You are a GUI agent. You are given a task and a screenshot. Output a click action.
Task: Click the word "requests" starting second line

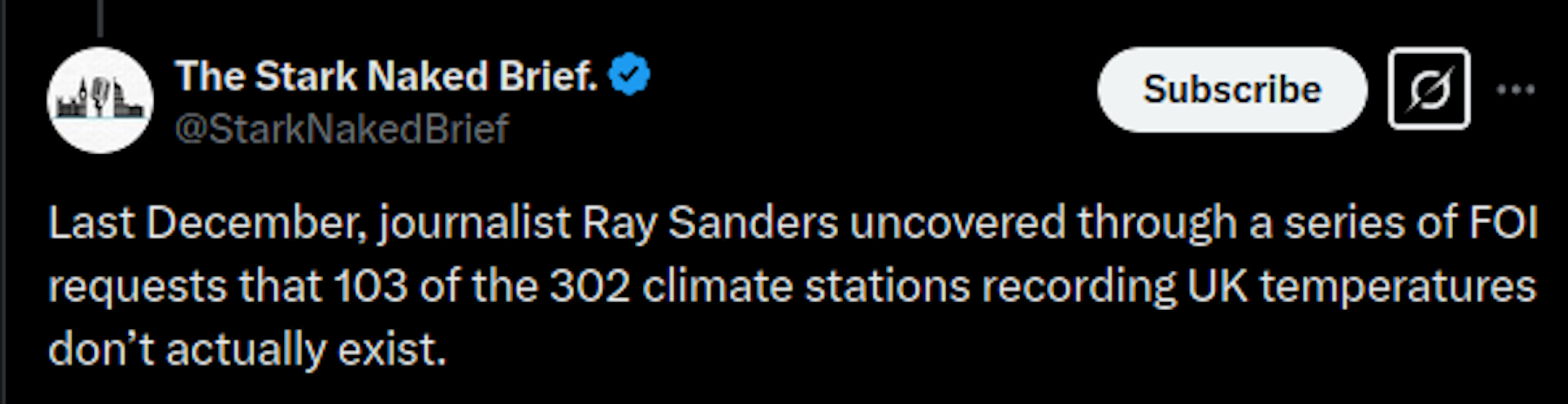point(137,288)
